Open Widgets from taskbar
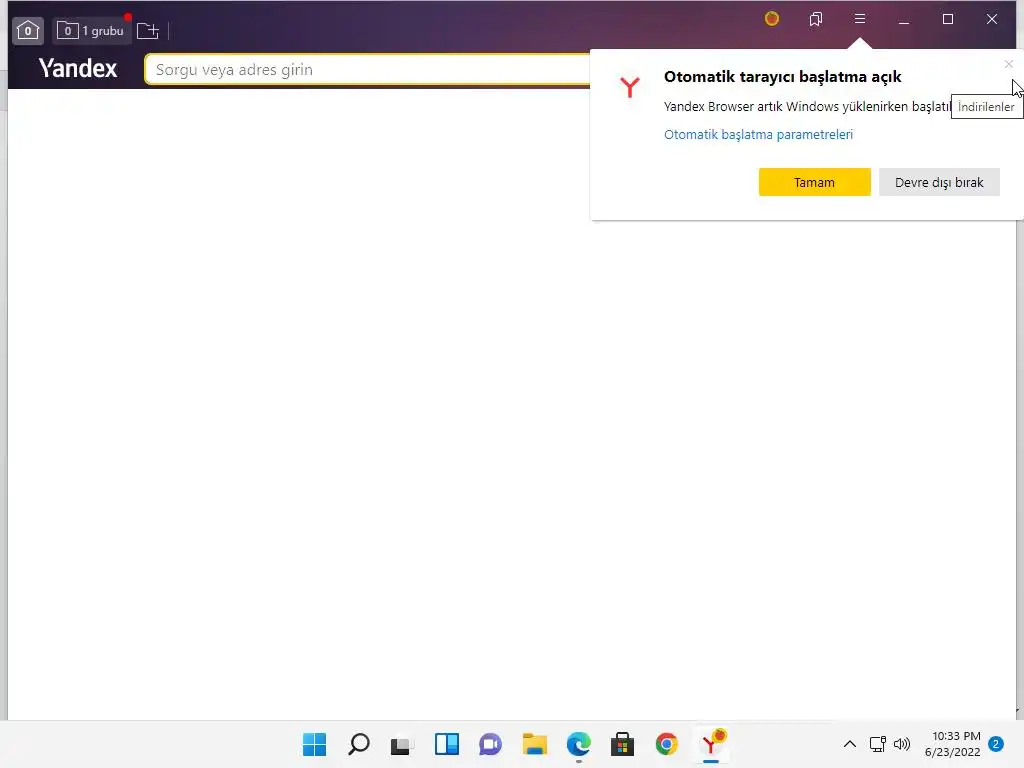 click(447, 744)
